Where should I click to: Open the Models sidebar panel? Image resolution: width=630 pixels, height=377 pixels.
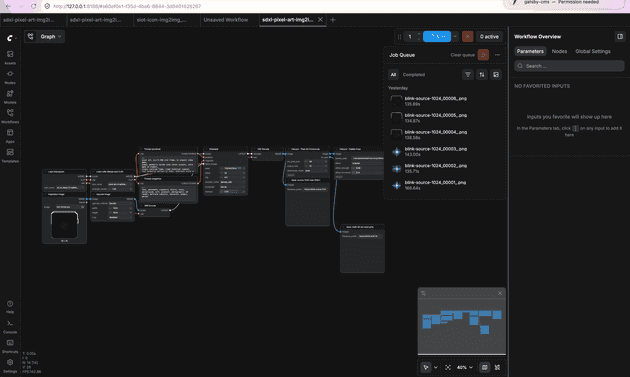click(x=10, y=97)
